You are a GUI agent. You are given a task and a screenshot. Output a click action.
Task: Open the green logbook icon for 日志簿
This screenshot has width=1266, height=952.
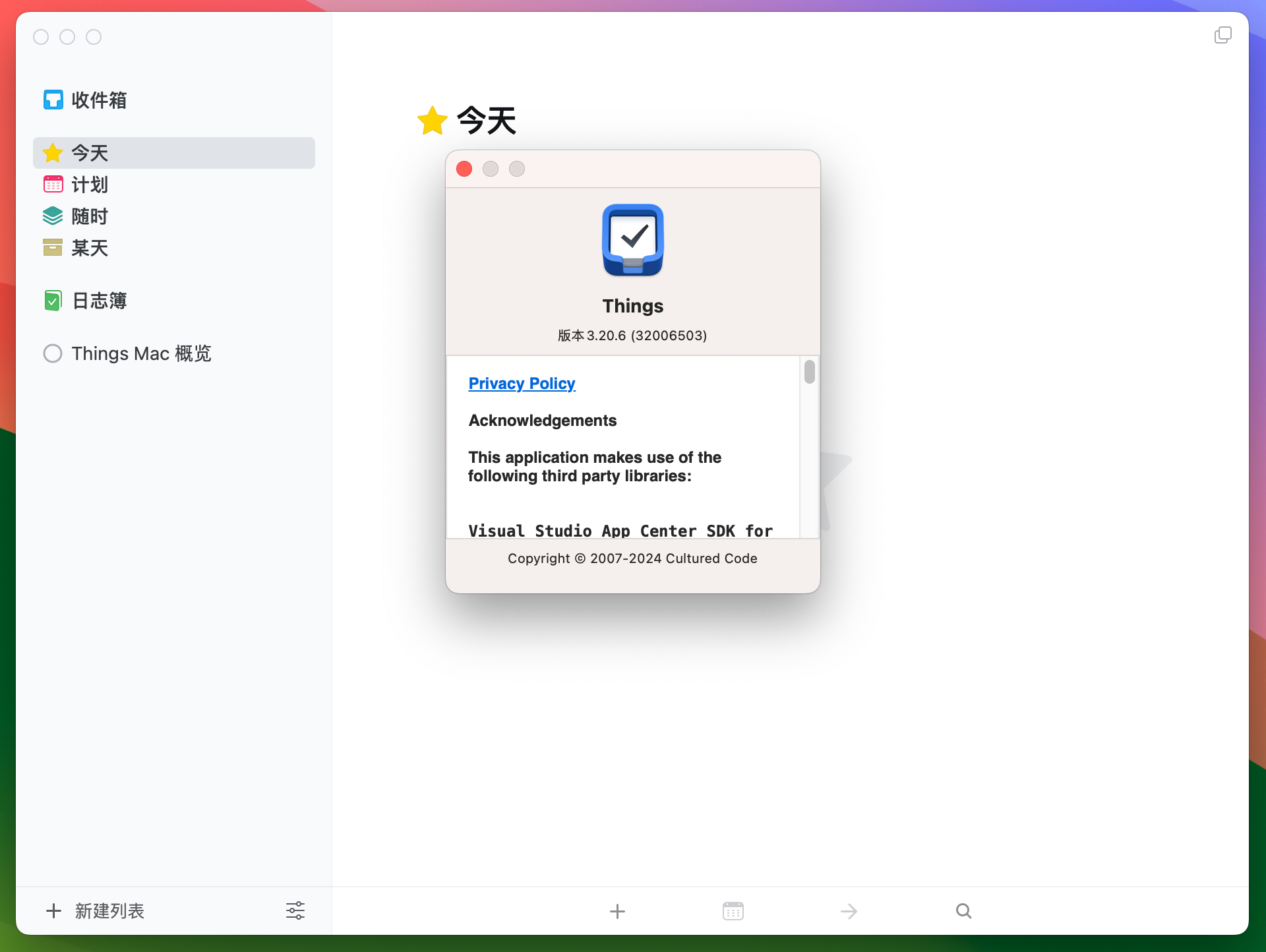[53, 301]
